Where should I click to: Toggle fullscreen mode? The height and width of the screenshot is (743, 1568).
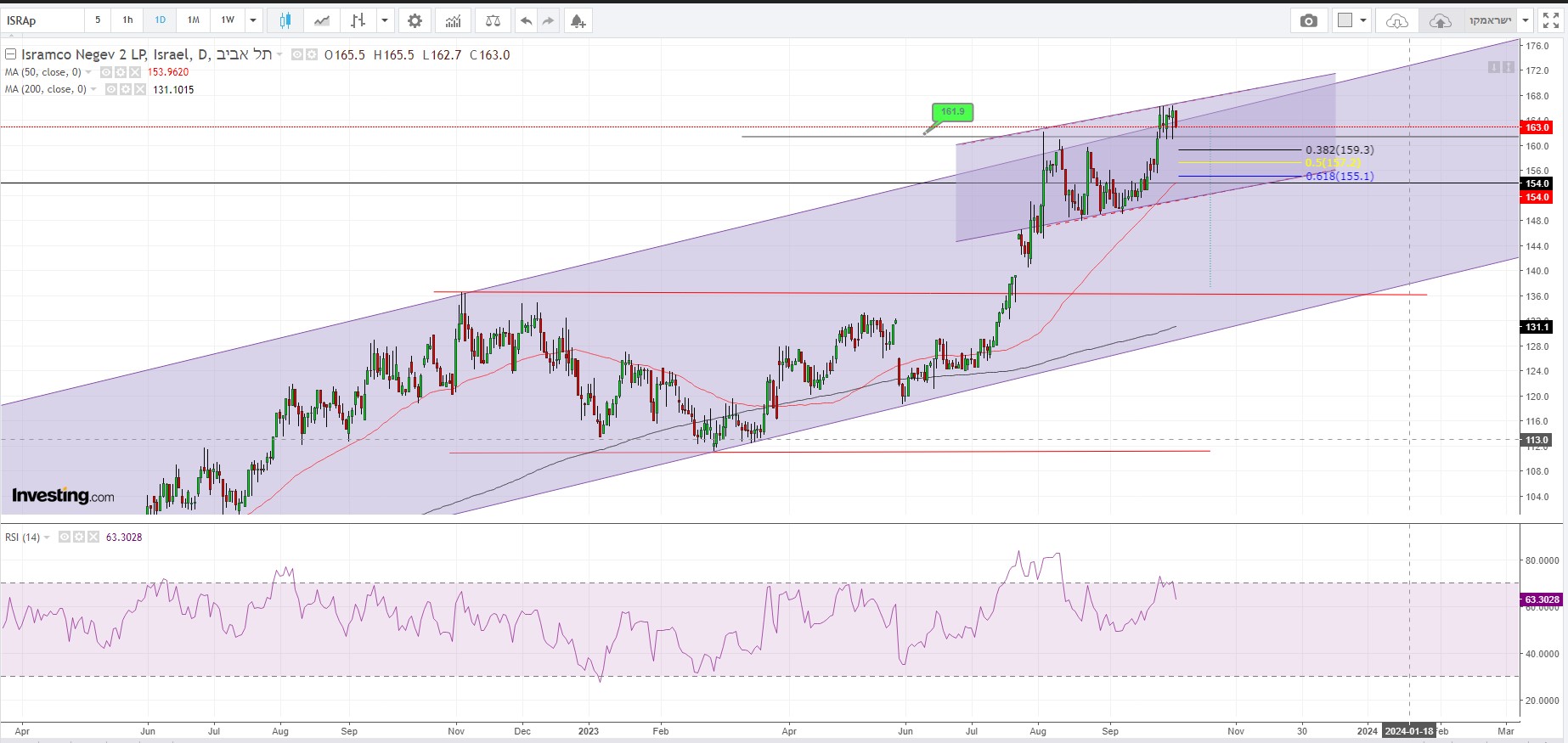[1550, 20]
